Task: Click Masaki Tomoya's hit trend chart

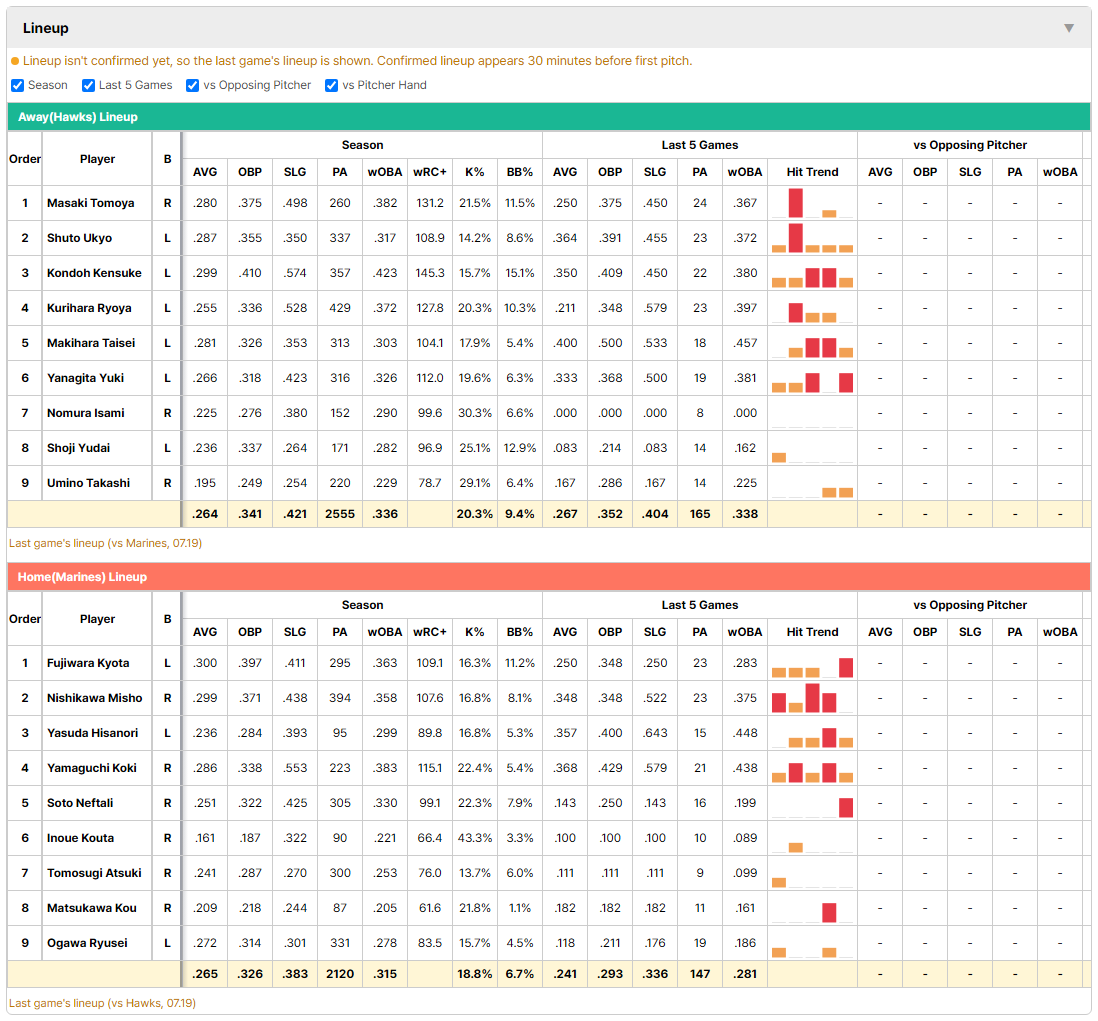Action: tap(812, 203)
